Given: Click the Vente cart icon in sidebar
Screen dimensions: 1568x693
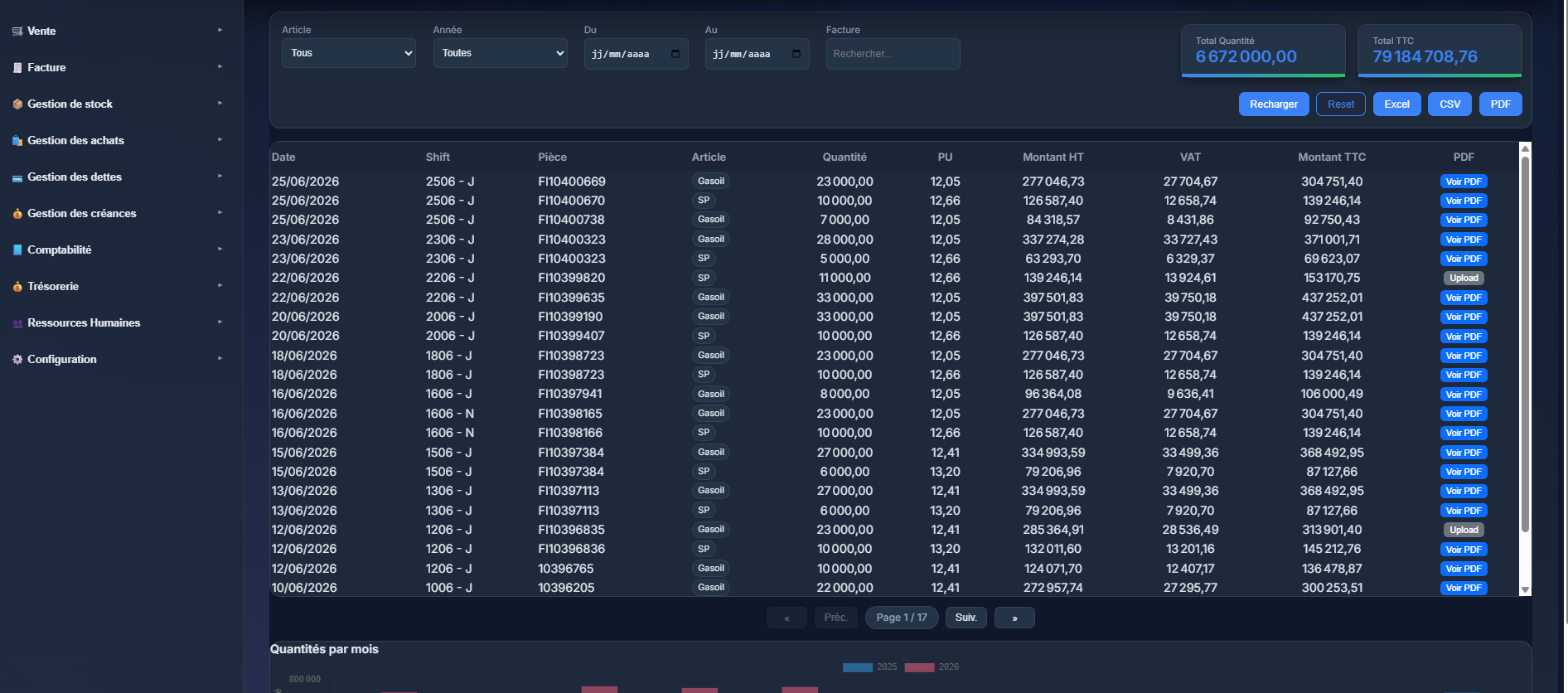Looking at the screenshot, I should [x=17, y=31].
